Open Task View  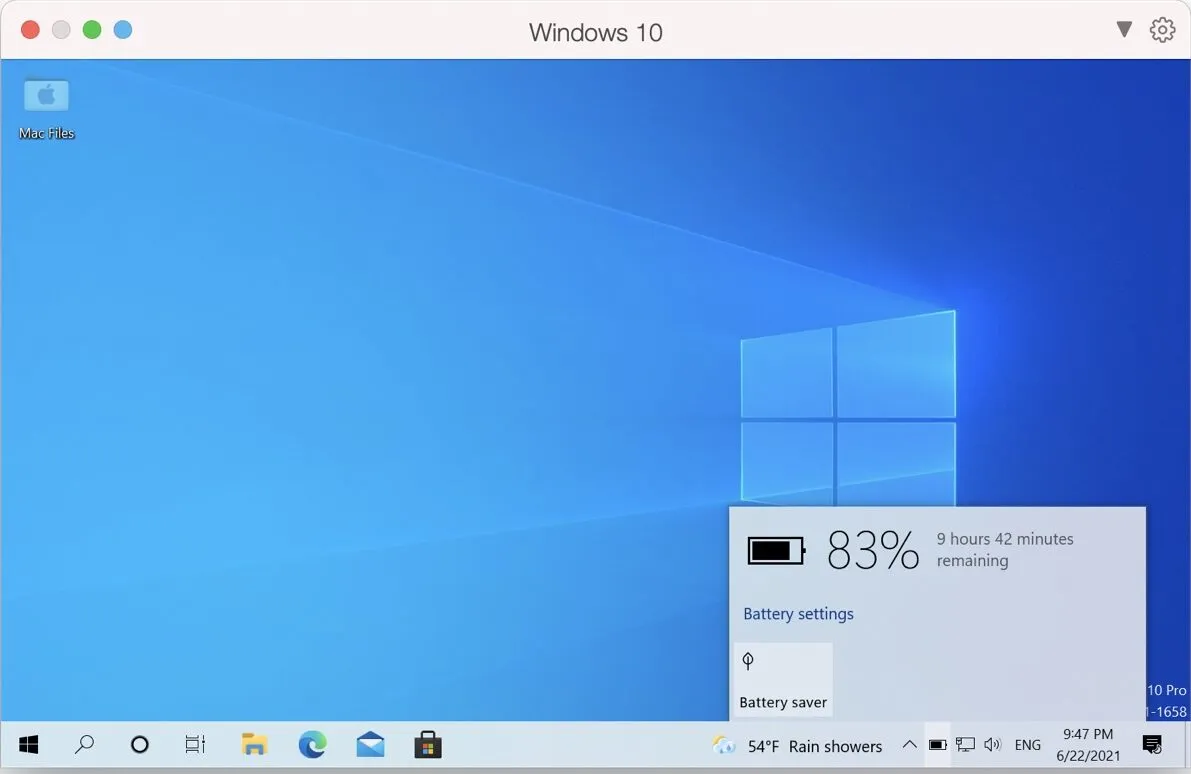click(194, 744)
